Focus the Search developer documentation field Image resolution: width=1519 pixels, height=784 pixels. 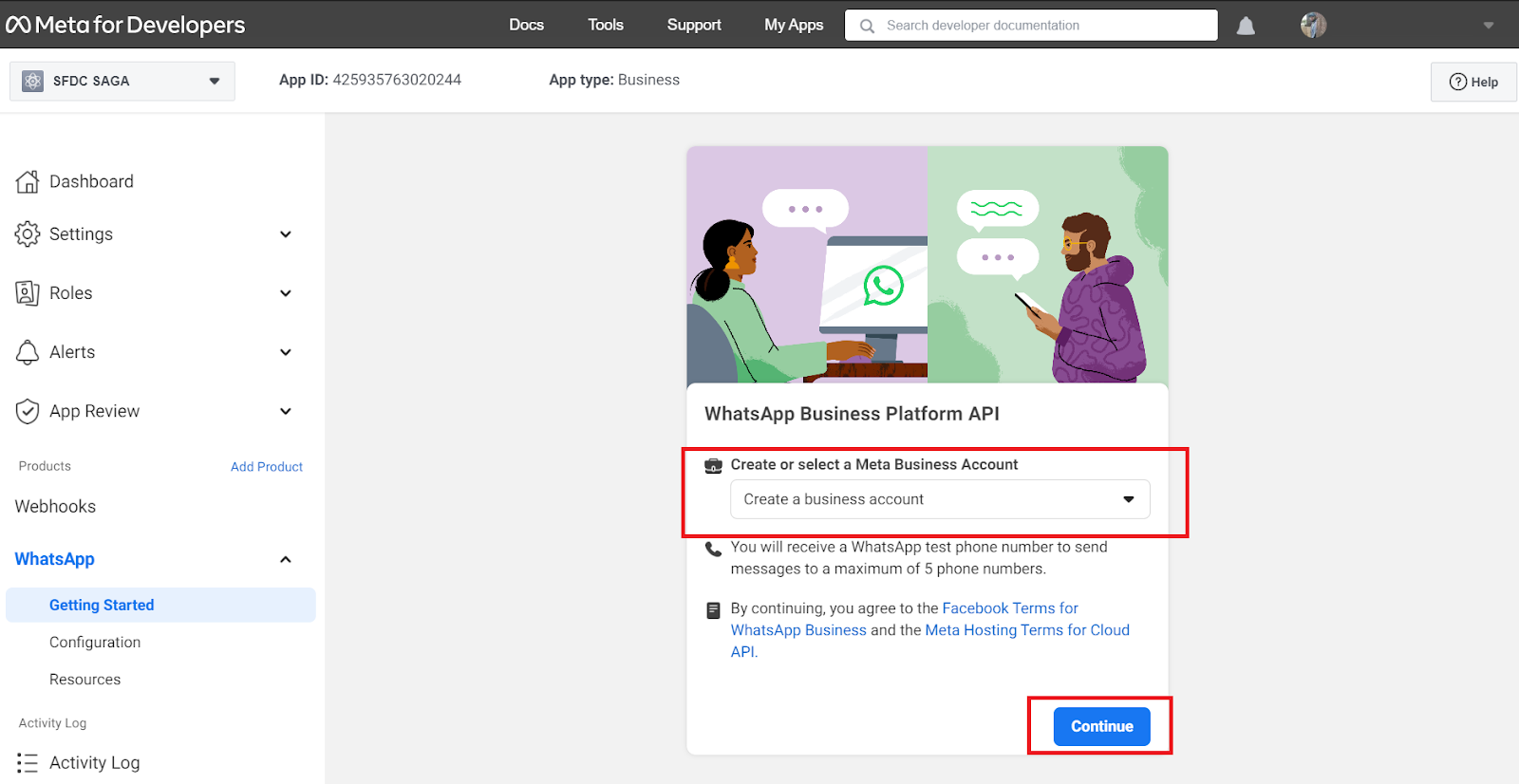(x=1031, y=26)
